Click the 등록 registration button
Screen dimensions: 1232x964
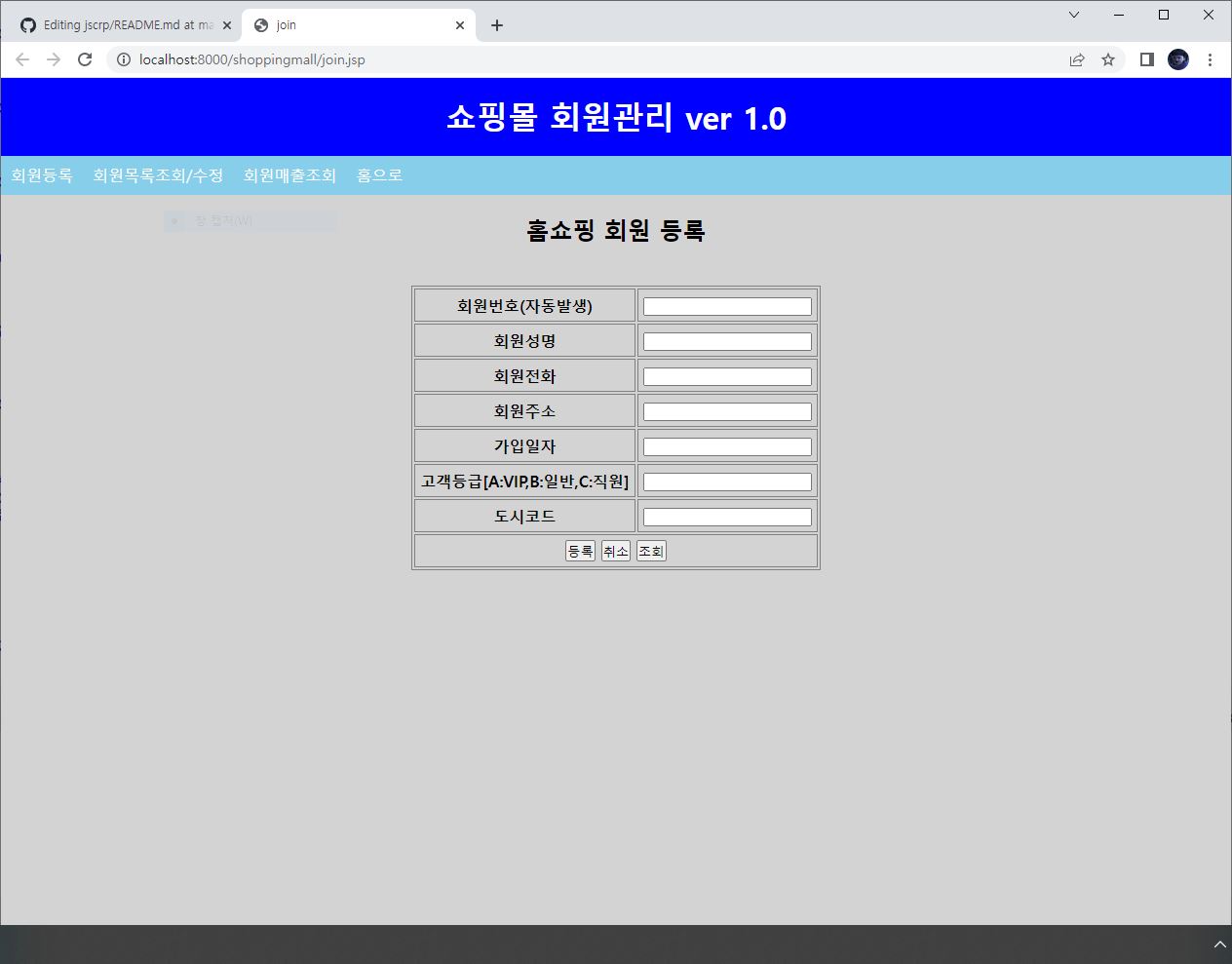(580, 550)
